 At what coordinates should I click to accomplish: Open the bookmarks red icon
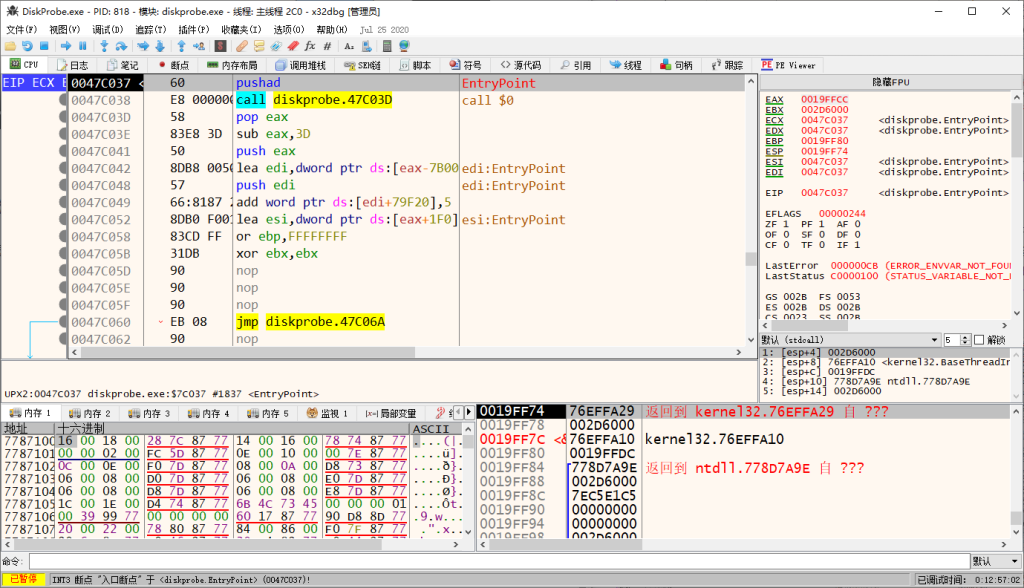pyautogui.click(x=293, y=46)
